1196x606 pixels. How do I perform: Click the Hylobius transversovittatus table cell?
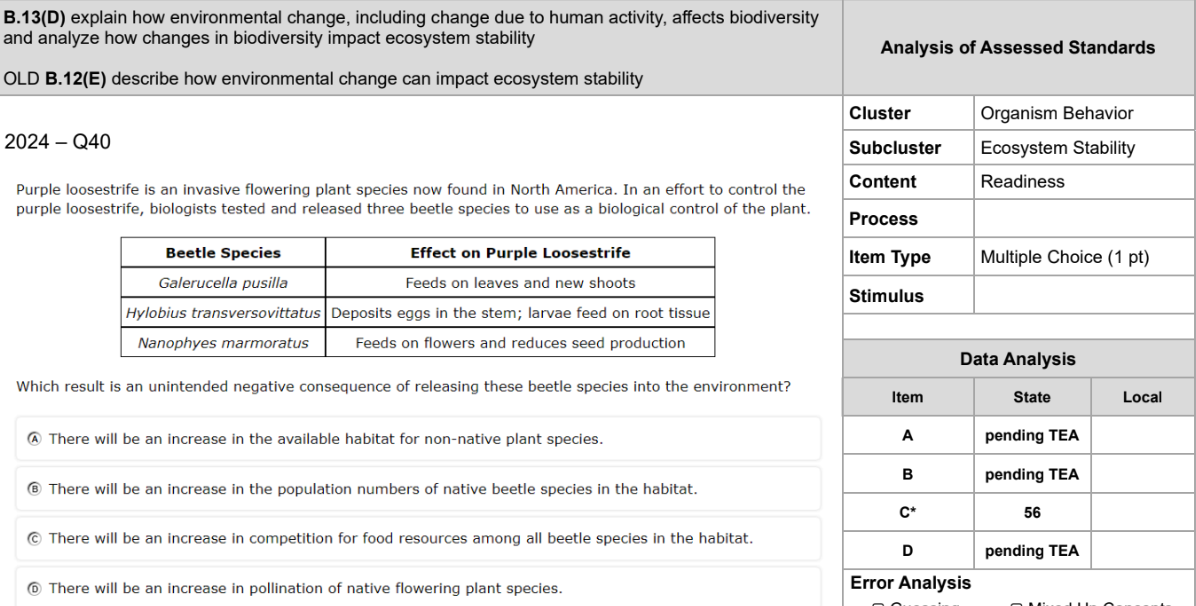223,313
